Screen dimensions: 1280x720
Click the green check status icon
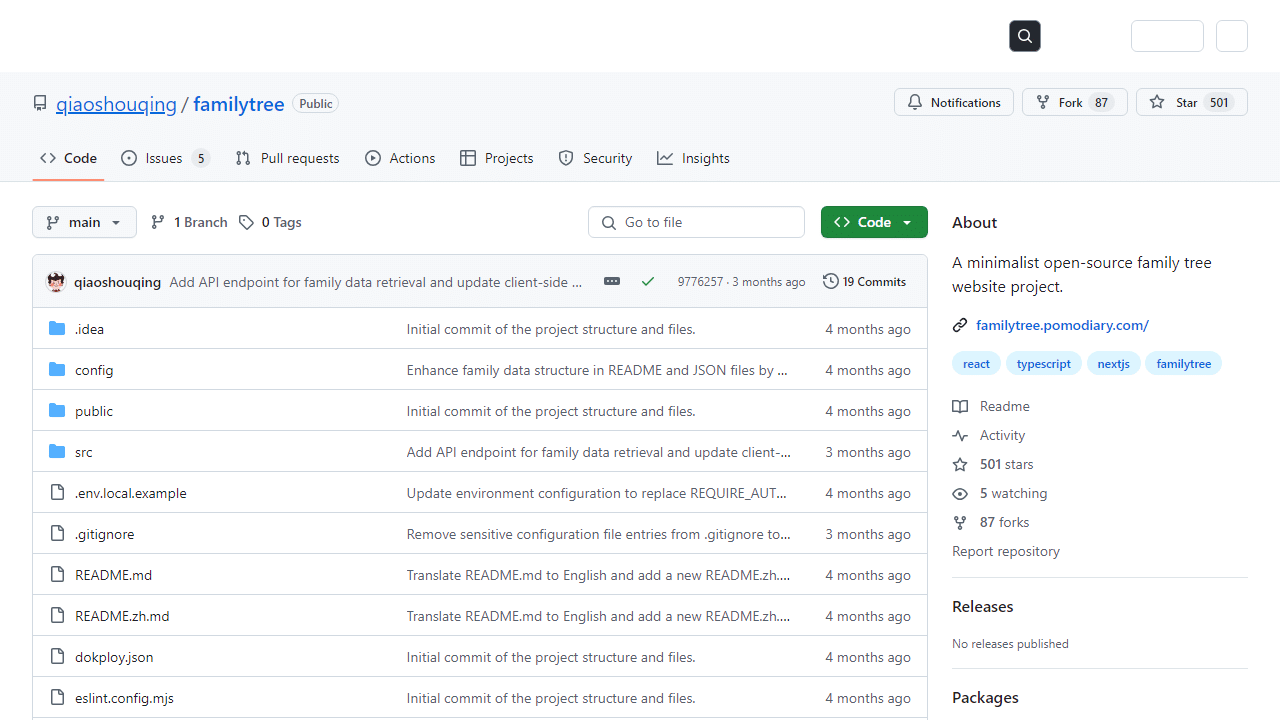point(648,282)
